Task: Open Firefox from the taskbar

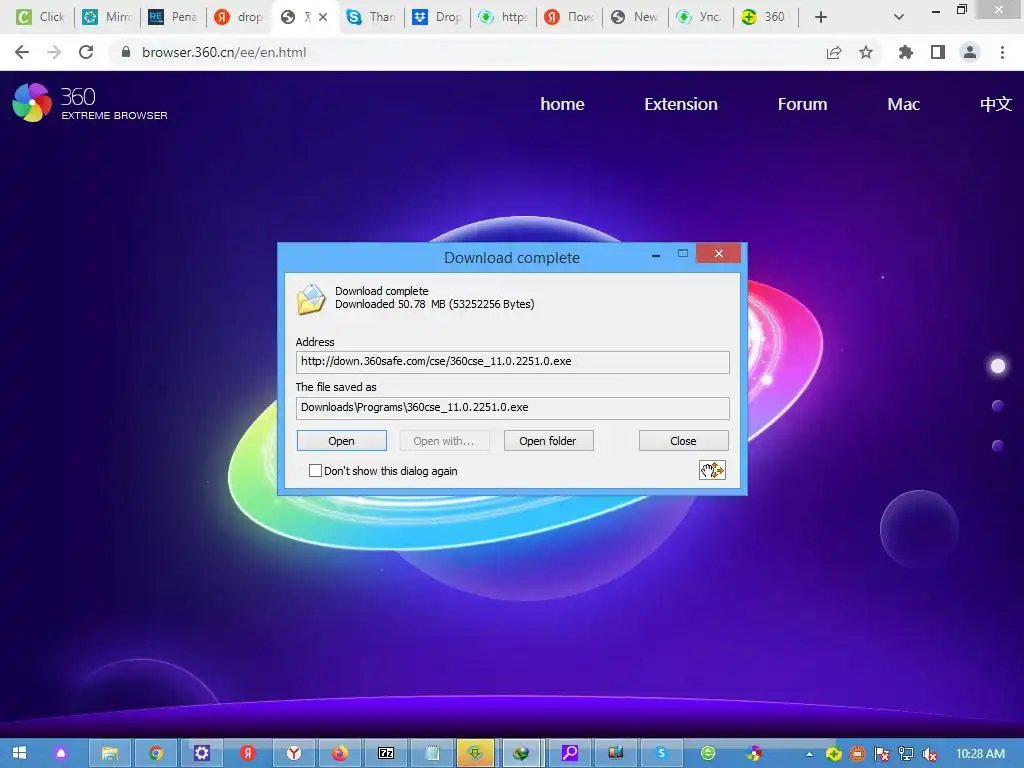Action: [340, 753]
